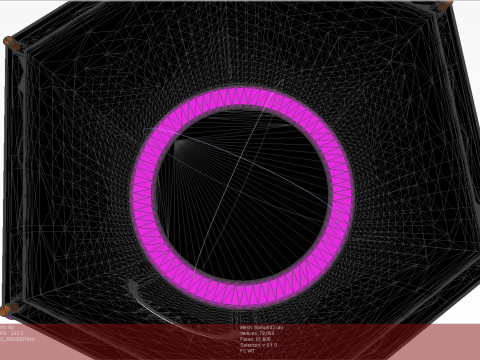Click the "Faces: 61,806" info line

click(x=255, y=339)
